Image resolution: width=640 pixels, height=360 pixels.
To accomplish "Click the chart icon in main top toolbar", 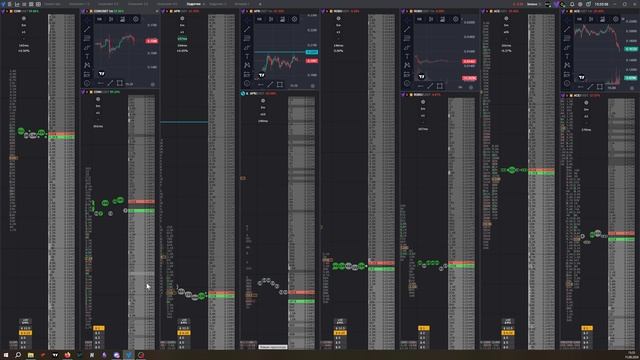I will click(x=17, y=4).
